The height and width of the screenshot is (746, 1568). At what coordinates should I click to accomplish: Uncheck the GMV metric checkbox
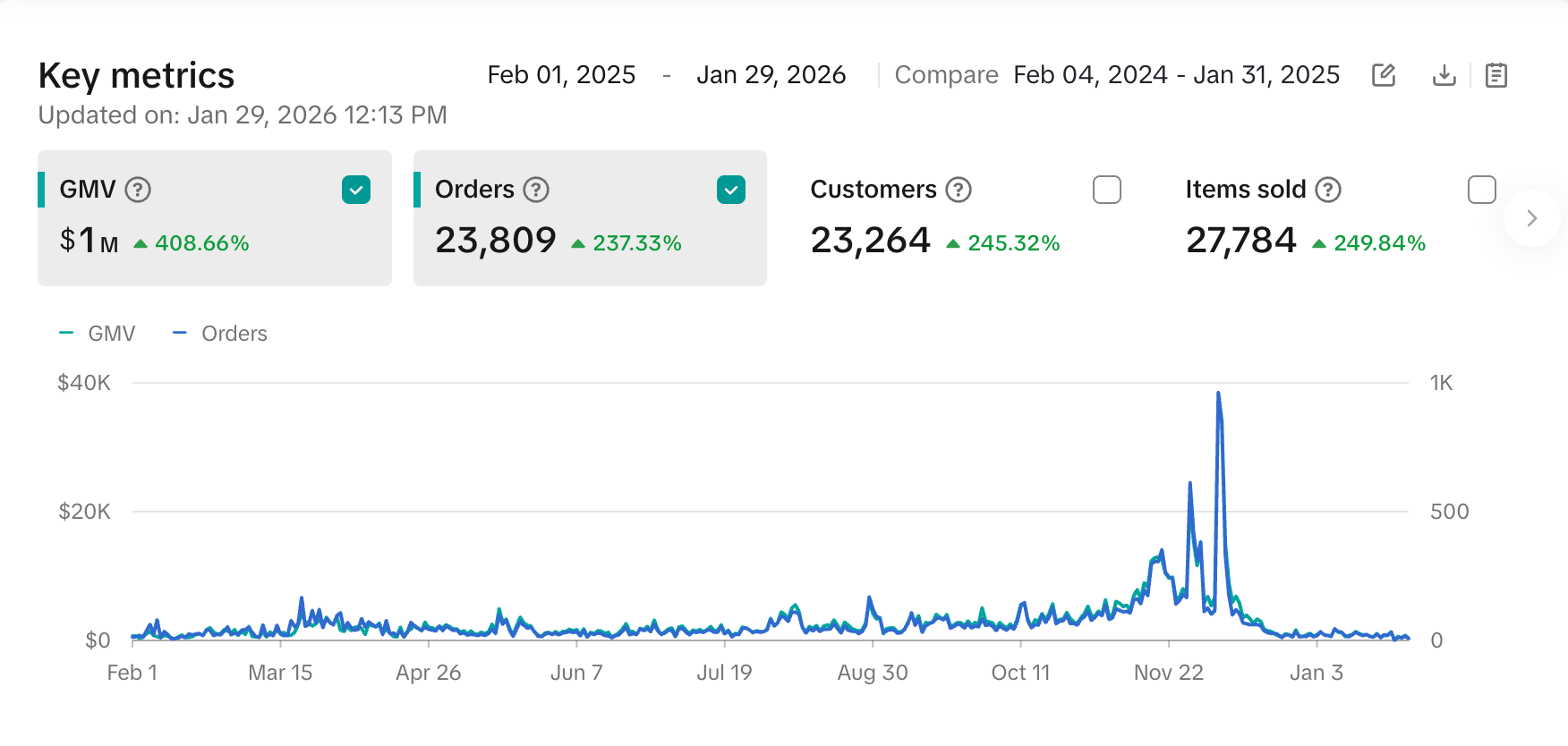click(356, 190)
